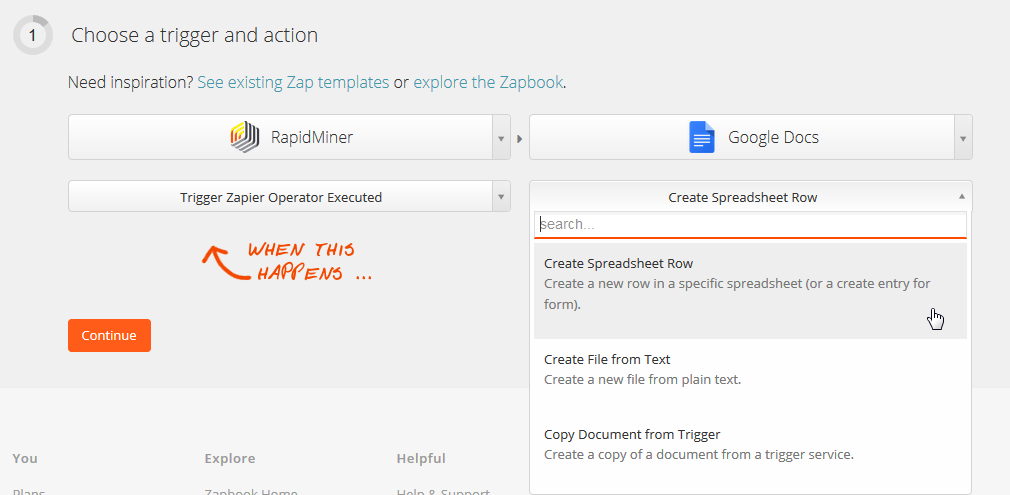Focus the action search field
Screen dimensions: 1010x495
[750, 224]
